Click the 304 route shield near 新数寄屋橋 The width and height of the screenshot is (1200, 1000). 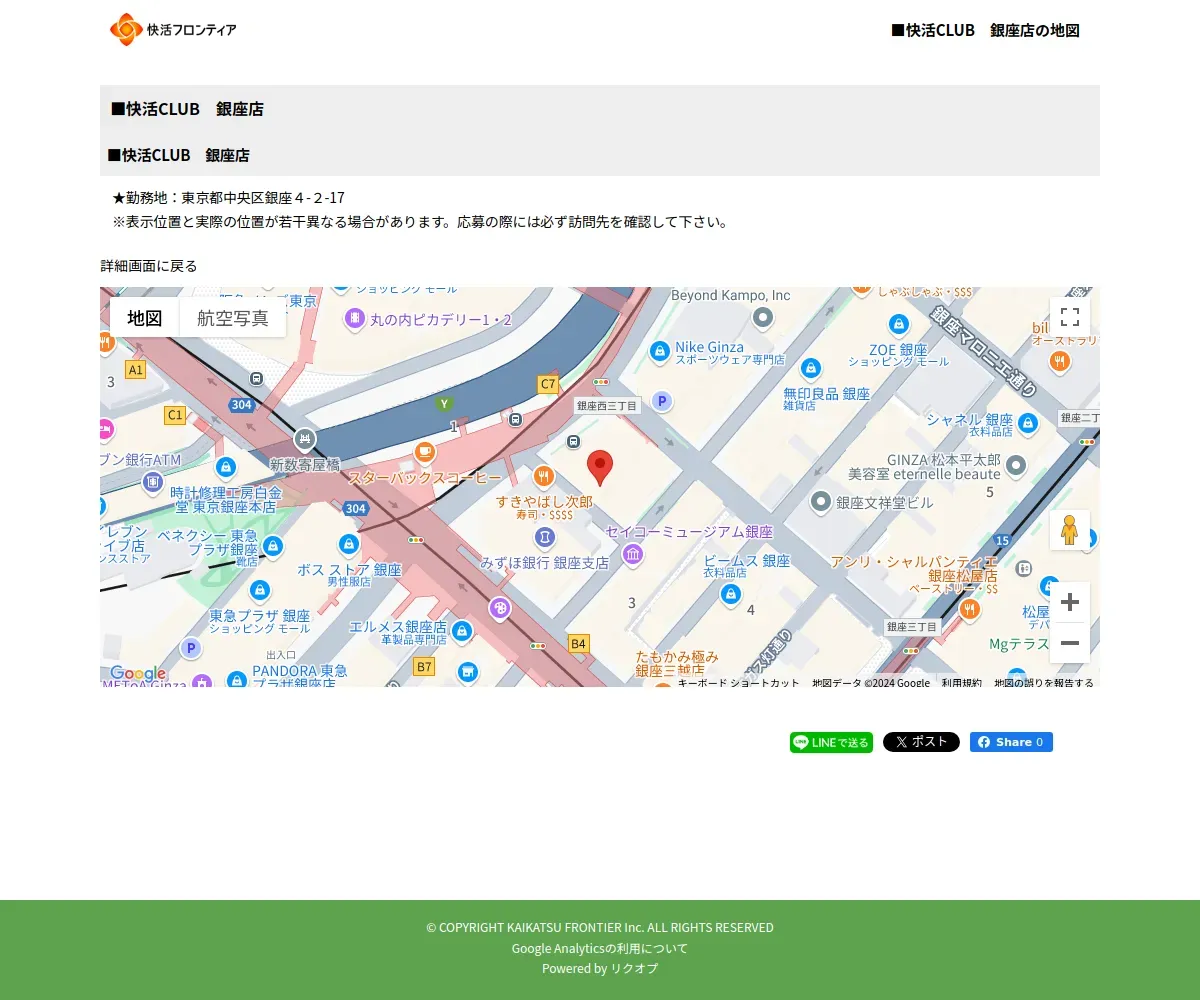(241, 405)
